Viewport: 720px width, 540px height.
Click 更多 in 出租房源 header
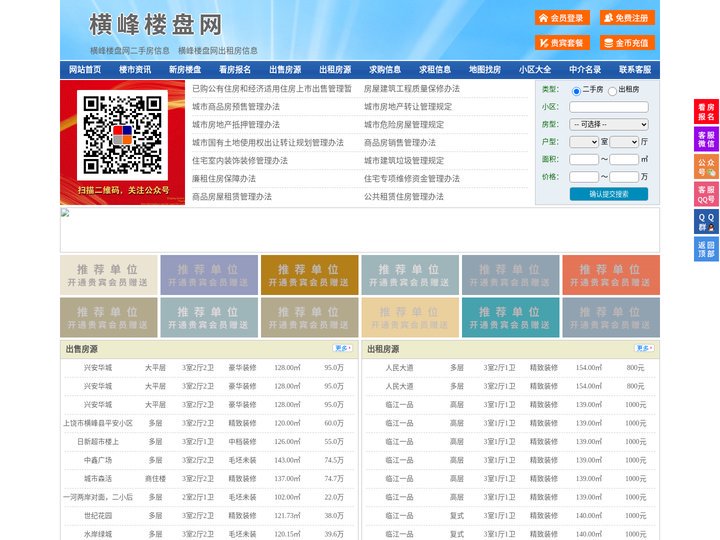(x=644, y=349)
